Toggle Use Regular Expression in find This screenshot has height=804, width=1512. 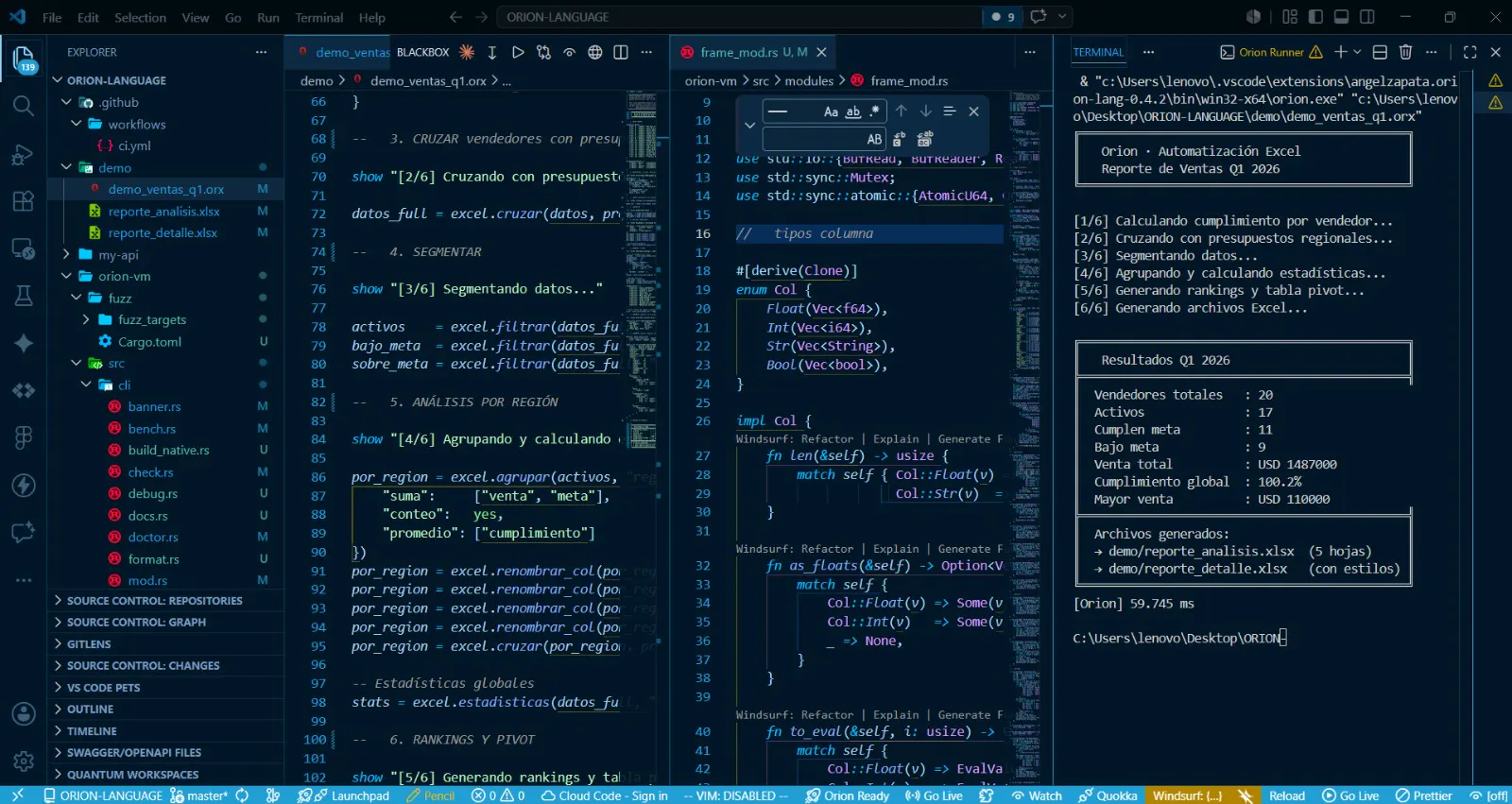coord(875,111)
